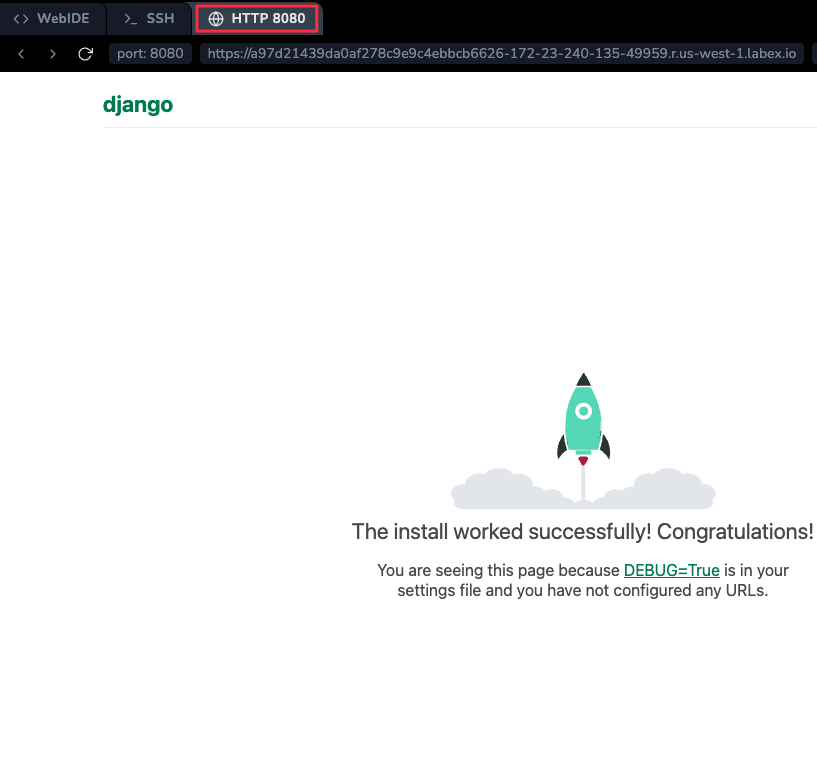Navigate back using the left arrow icon
The height and width of the screenshot is (776, 817).
[x=21, y=54]
